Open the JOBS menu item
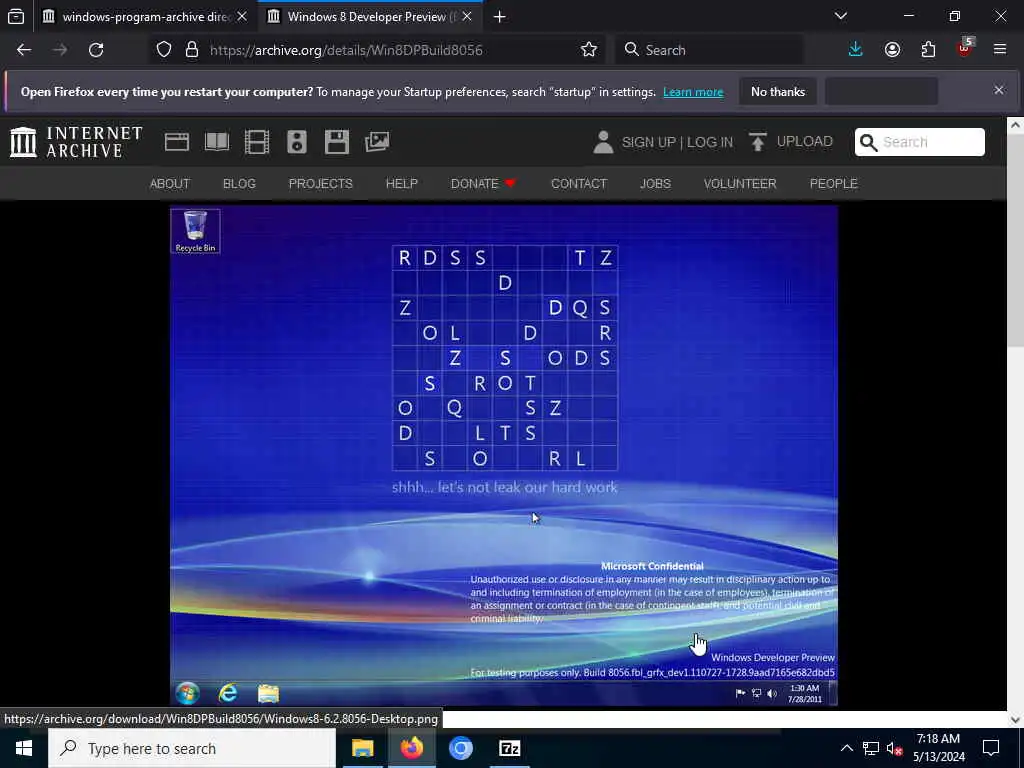Image resolution: width=1024 pixels, height=768 pixels. 655,184
